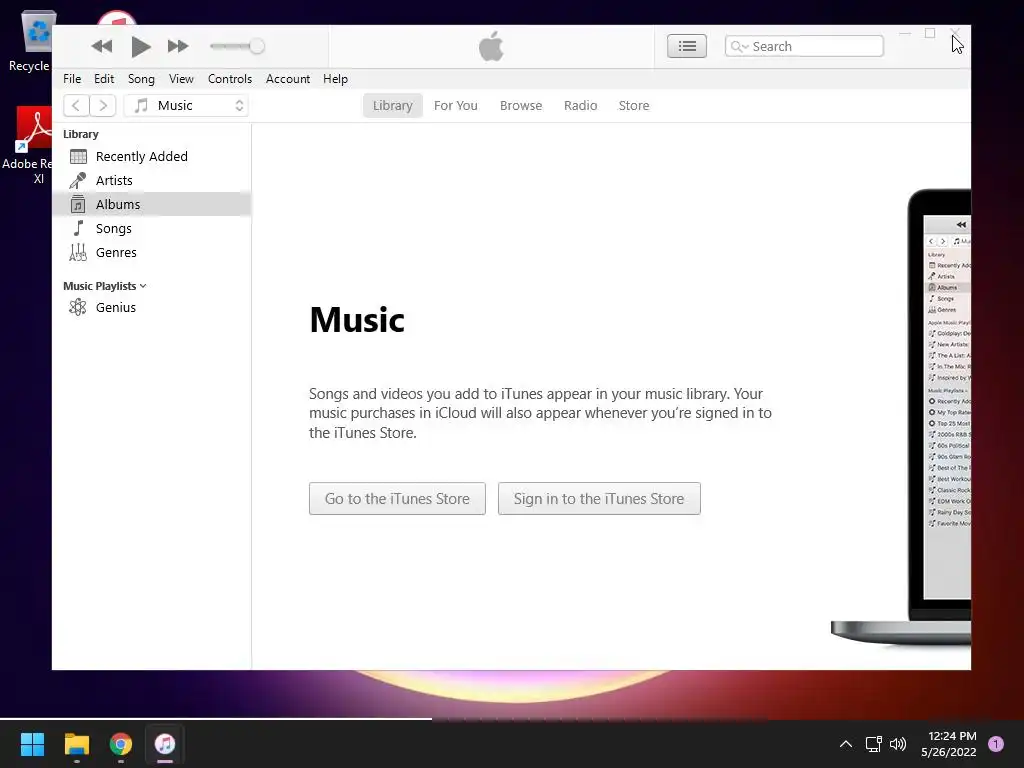Select Albums in the sidebar

(152, 204)
